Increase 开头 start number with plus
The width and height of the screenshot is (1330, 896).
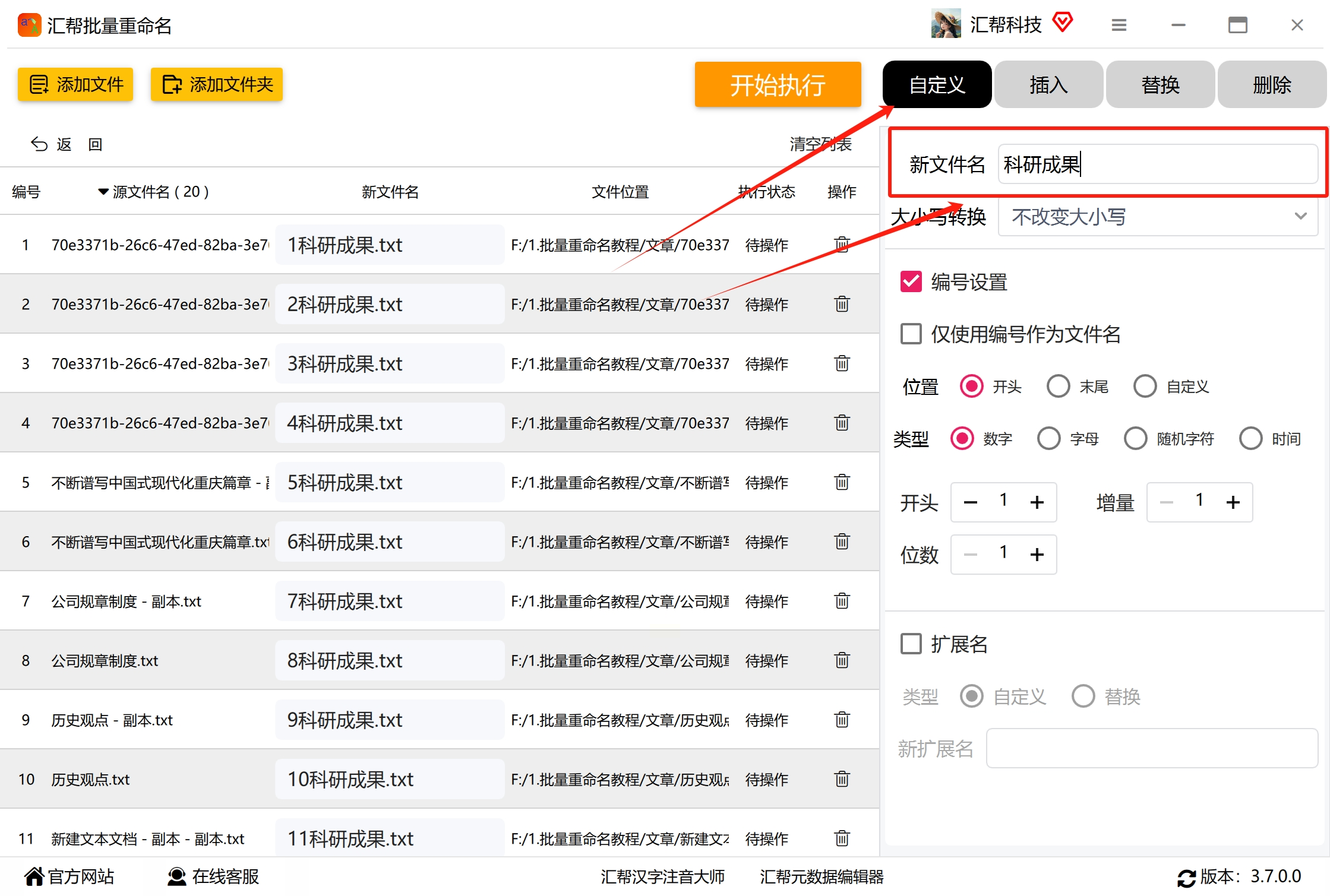[1037, 502]
